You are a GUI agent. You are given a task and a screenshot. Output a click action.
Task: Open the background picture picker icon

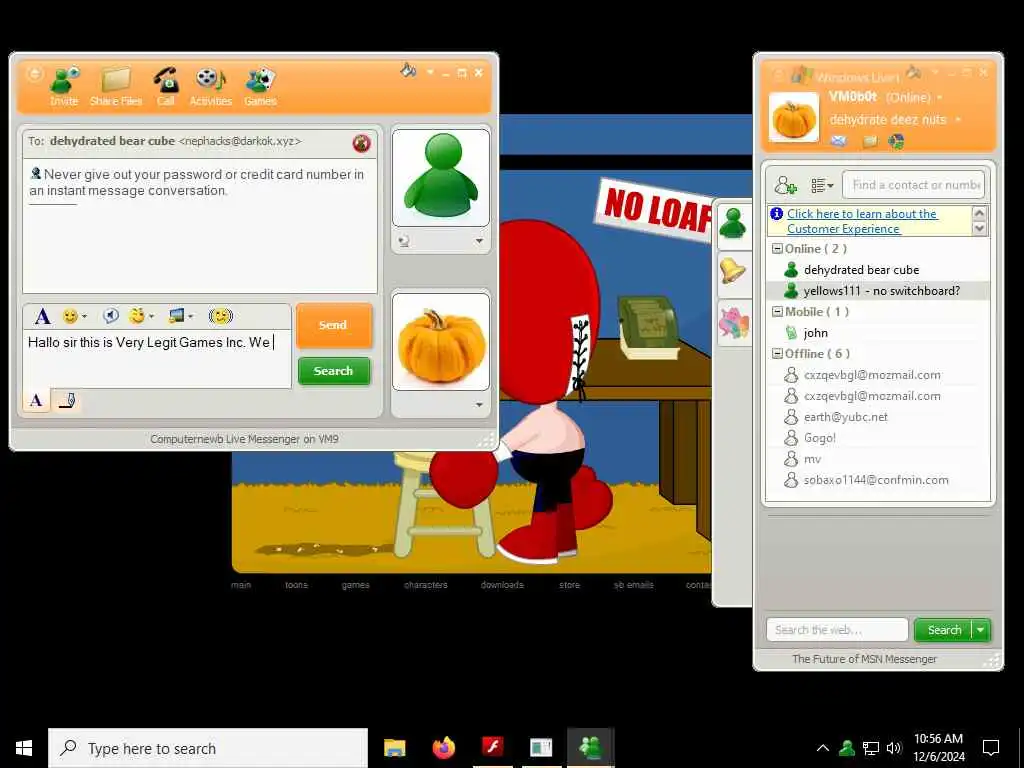176,317
